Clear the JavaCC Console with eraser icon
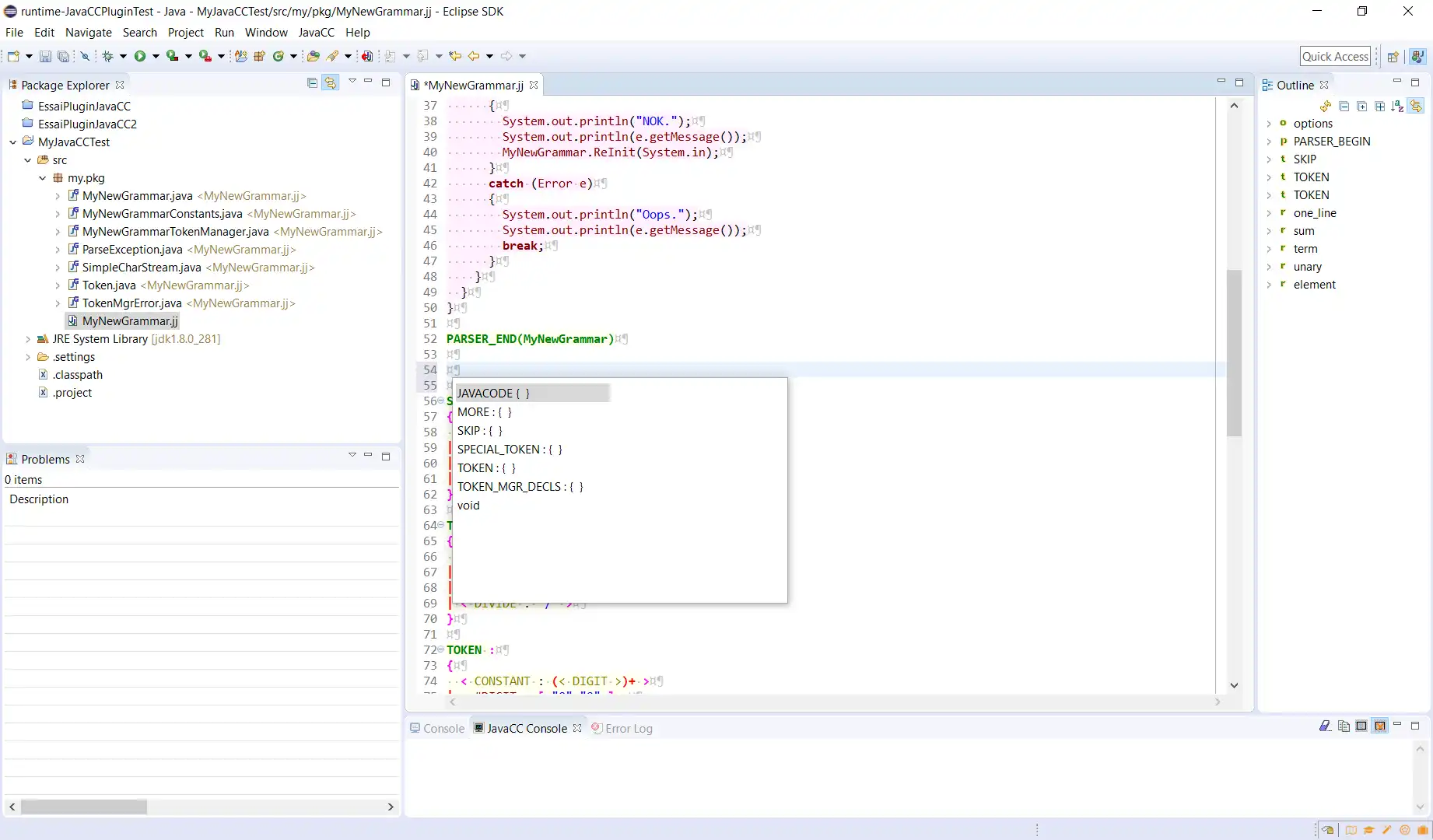Viewport: 1433px width, 840px height. pyautogui.click(x=1325, y=726)
